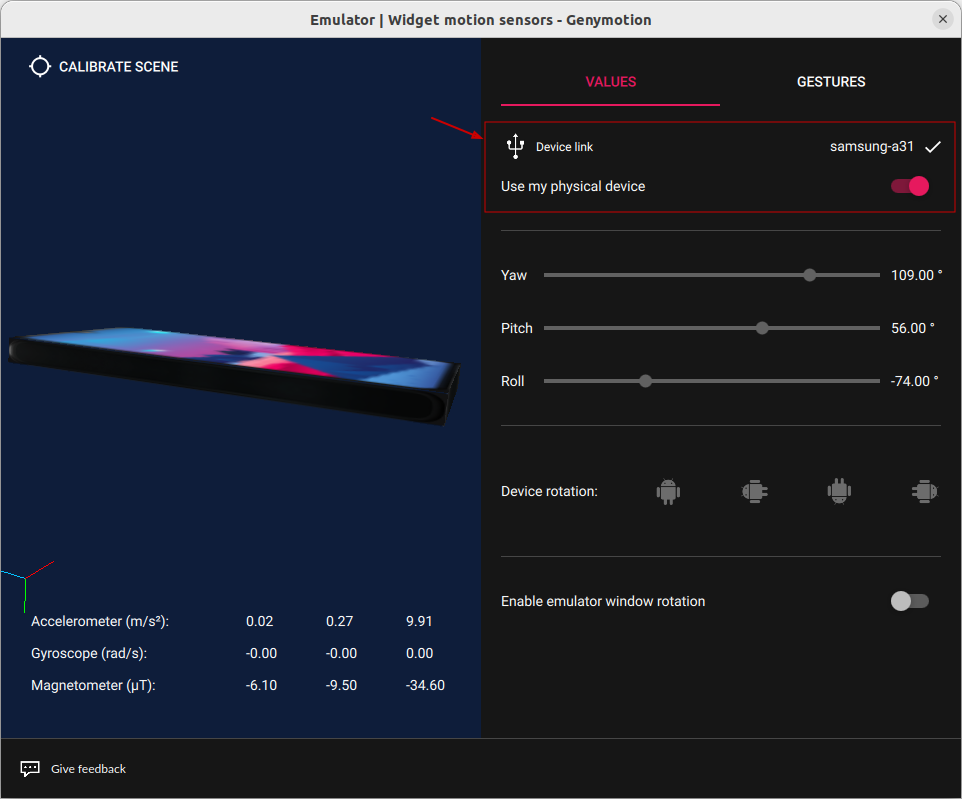This screenshot has width=962, height=799.
Task: Open the Give feedback text link
Action: pyautogui.click(x=88, y=769)
